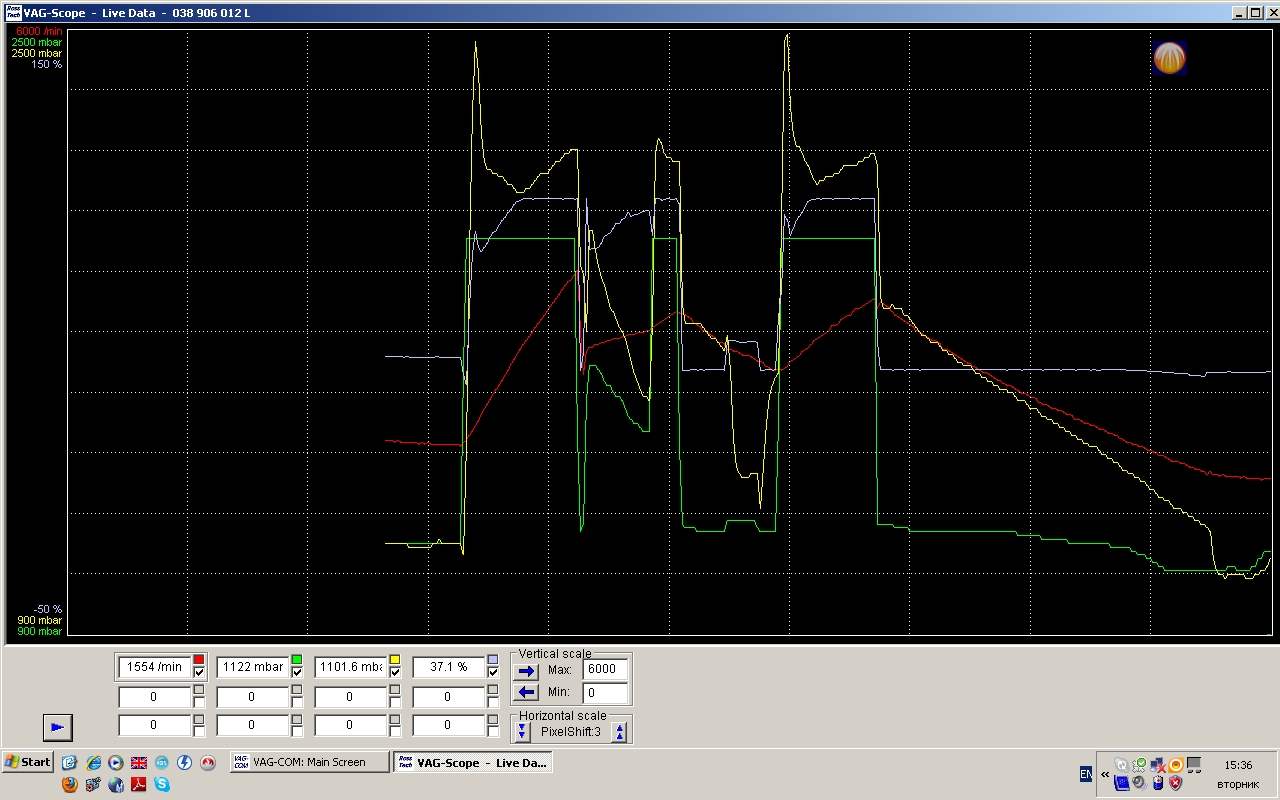Image resolution: width=1280 pixels, height=800 pixels.
Task: Expand hidden tray icons with the chevron
Action: pyautogui.click(x=1105, y=774)
